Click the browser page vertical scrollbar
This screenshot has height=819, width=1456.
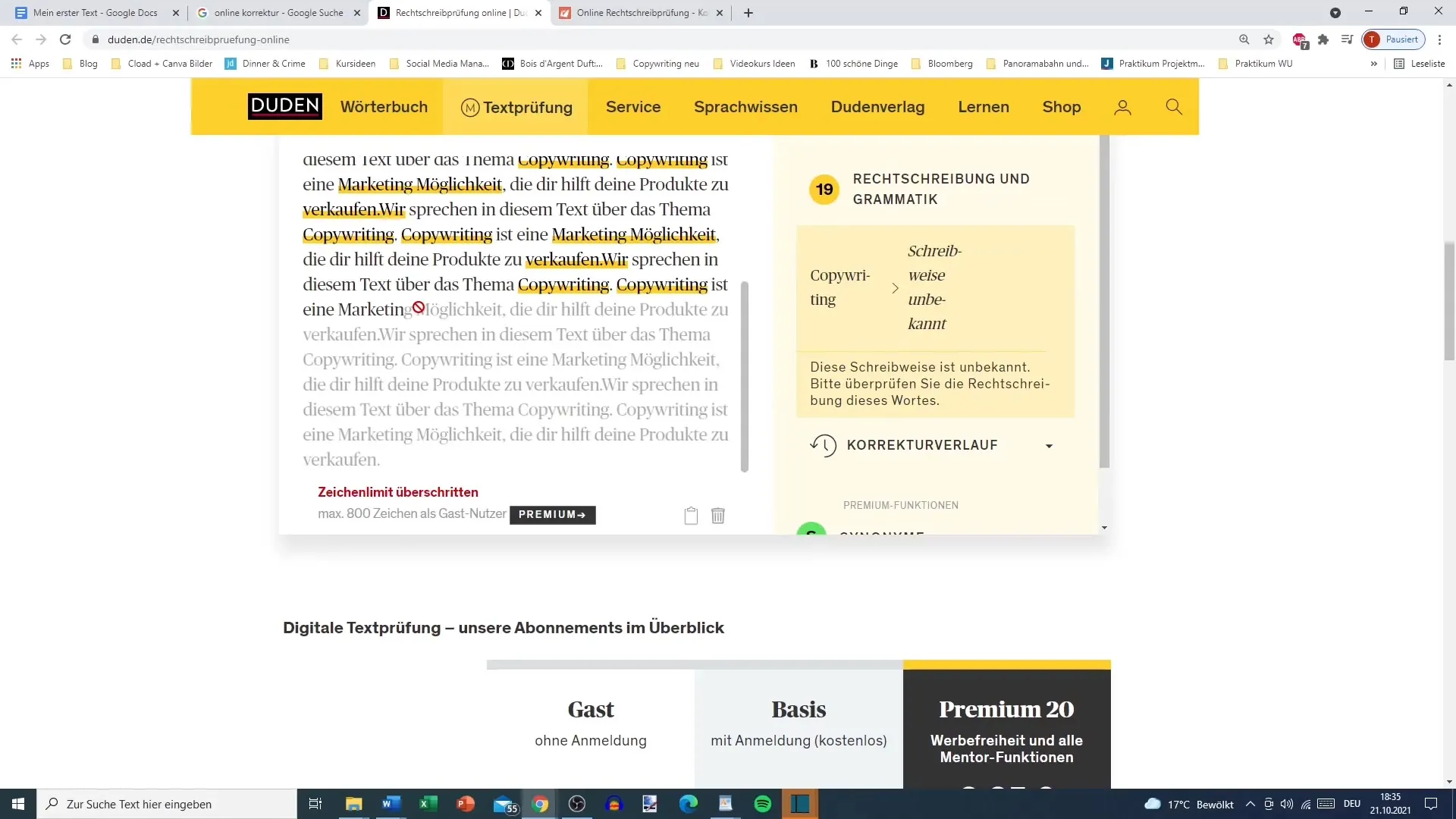click(1449, 302)
